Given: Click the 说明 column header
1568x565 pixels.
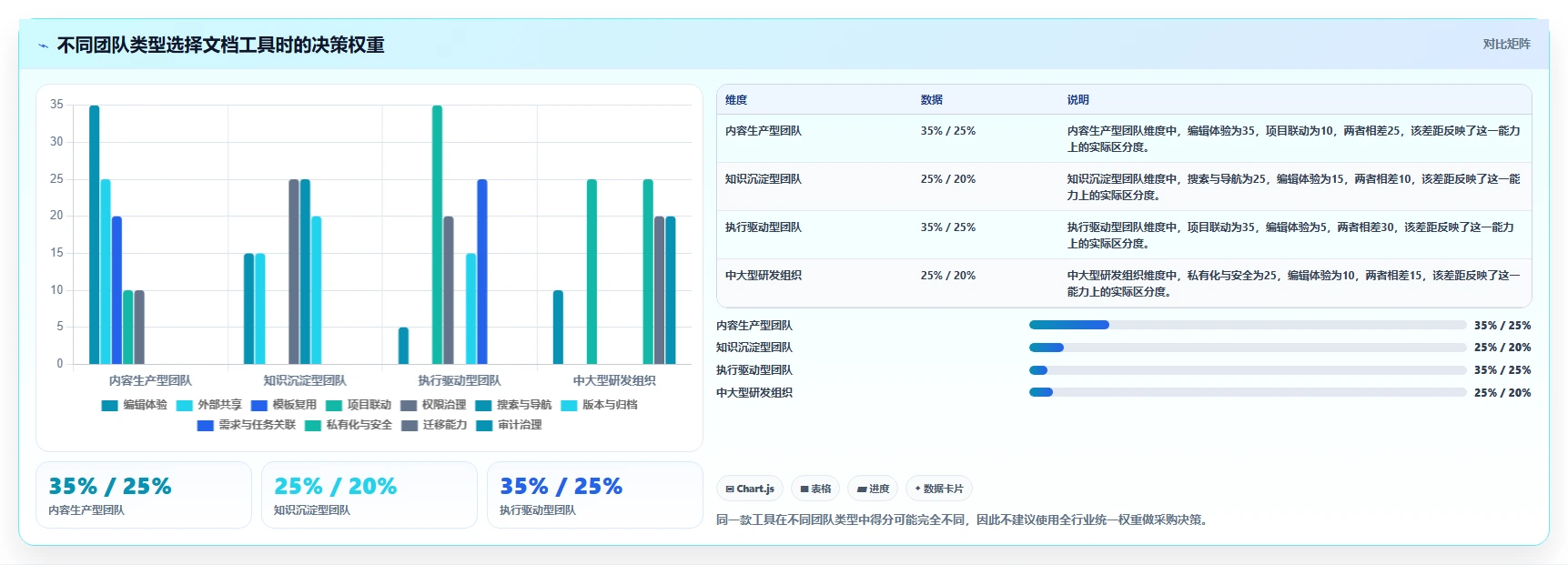Looking at the screenshot, I should 1077,100.
